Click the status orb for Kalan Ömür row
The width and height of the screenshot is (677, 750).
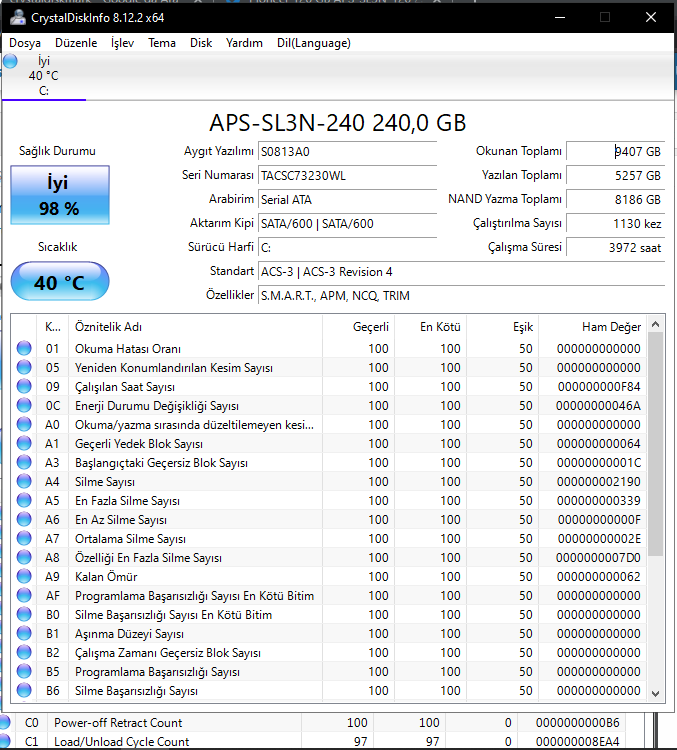(23, 577)
